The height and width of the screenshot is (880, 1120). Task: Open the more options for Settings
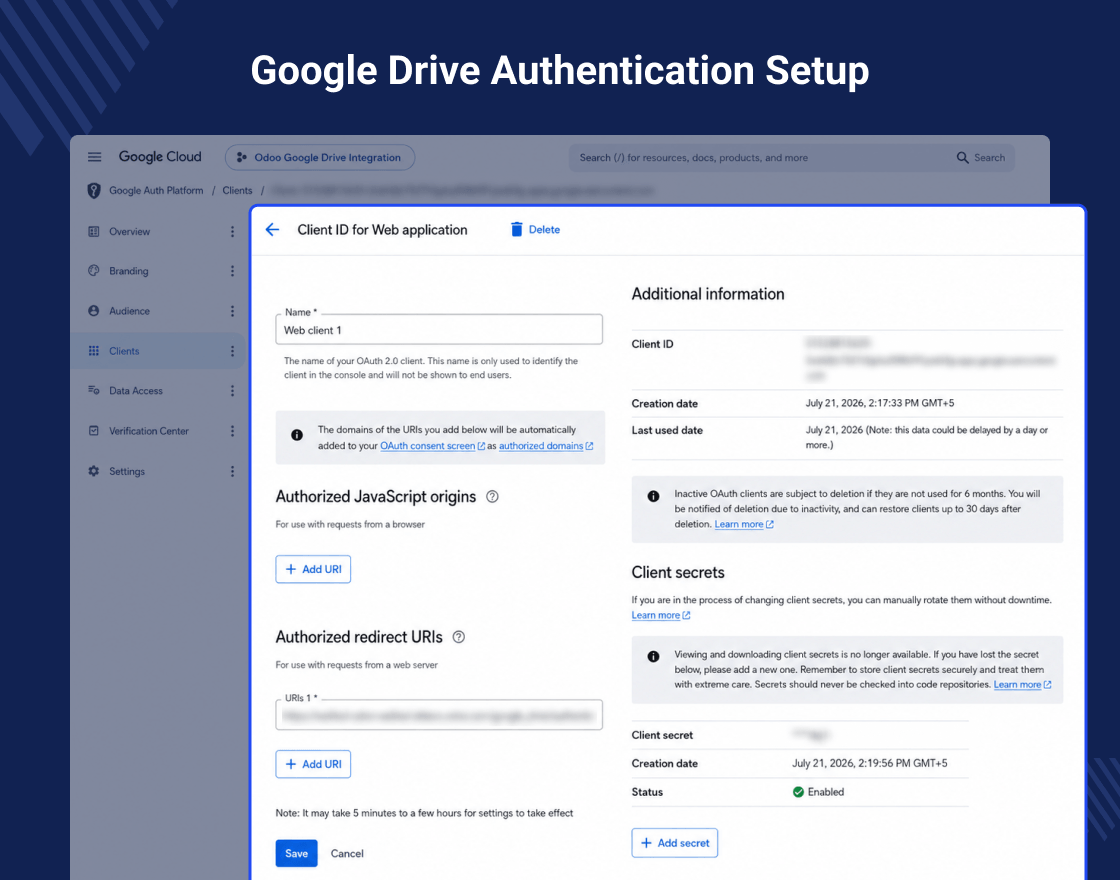232,471
